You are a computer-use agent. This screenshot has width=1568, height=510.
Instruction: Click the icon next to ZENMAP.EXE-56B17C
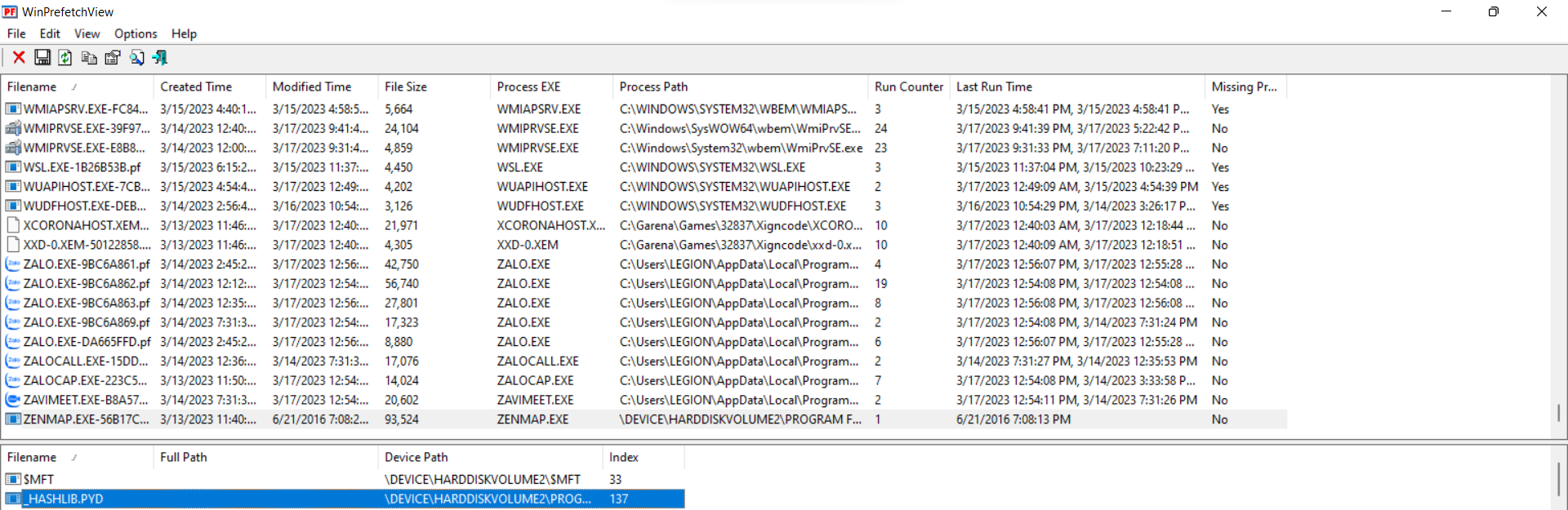click(13, 419)
